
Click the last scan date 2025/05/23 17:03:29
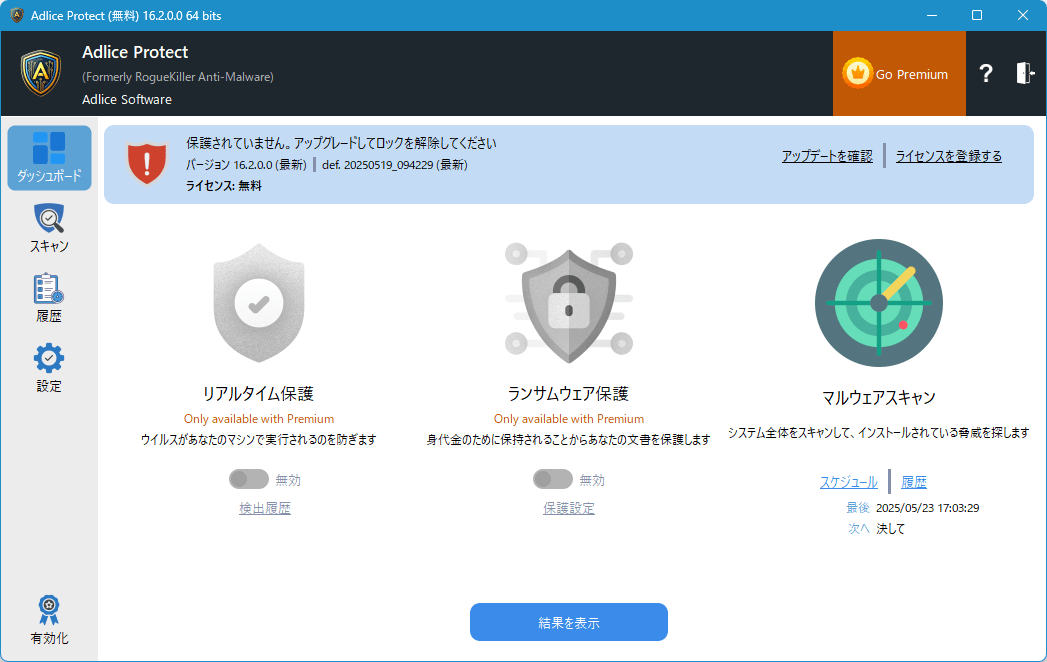pyautogui.click(x=927, y=508)
